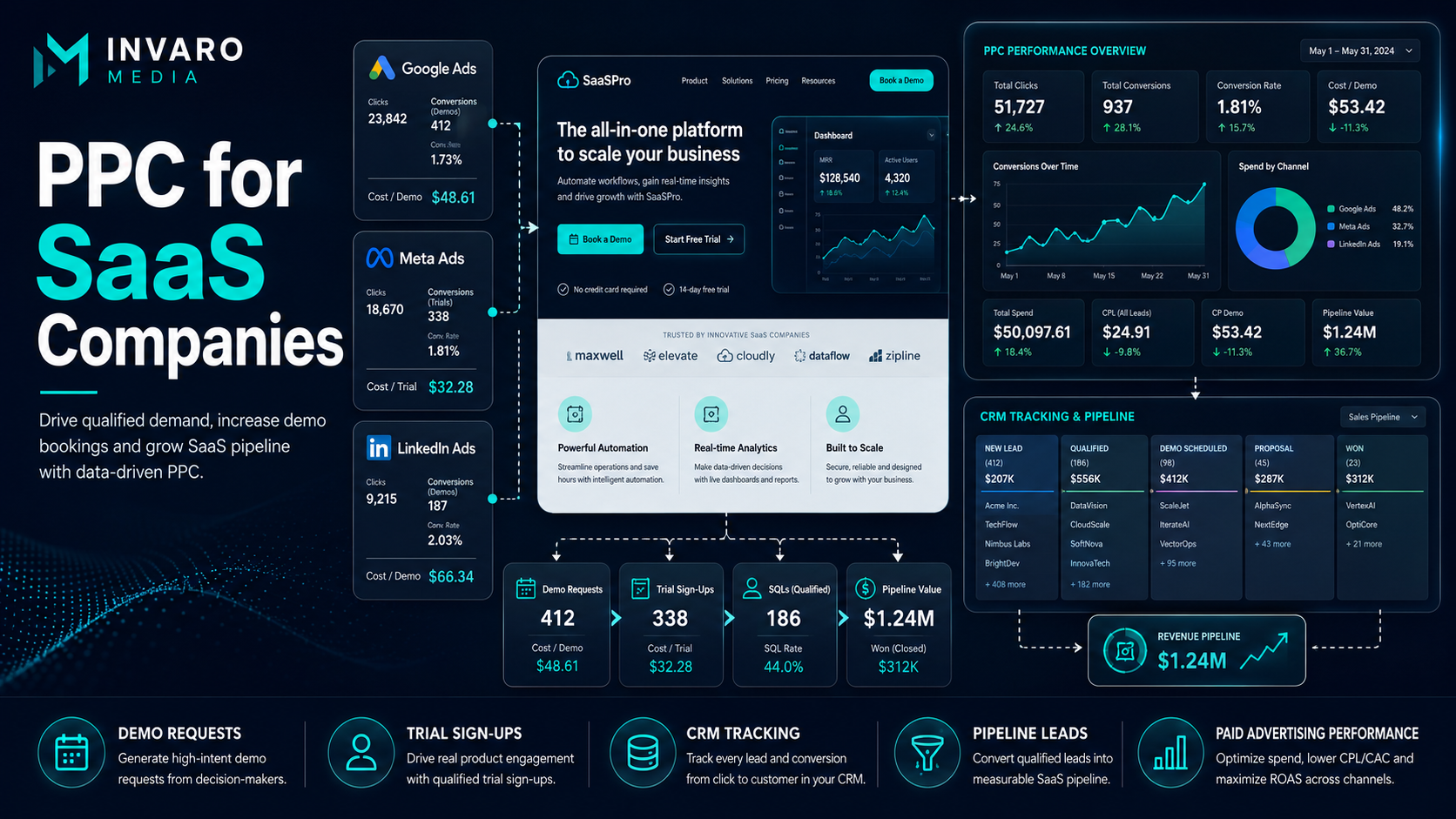Screen dimensions: 1456x819
Task: Click the AlphaSync proposal entry
Action: coord(1272,506)
